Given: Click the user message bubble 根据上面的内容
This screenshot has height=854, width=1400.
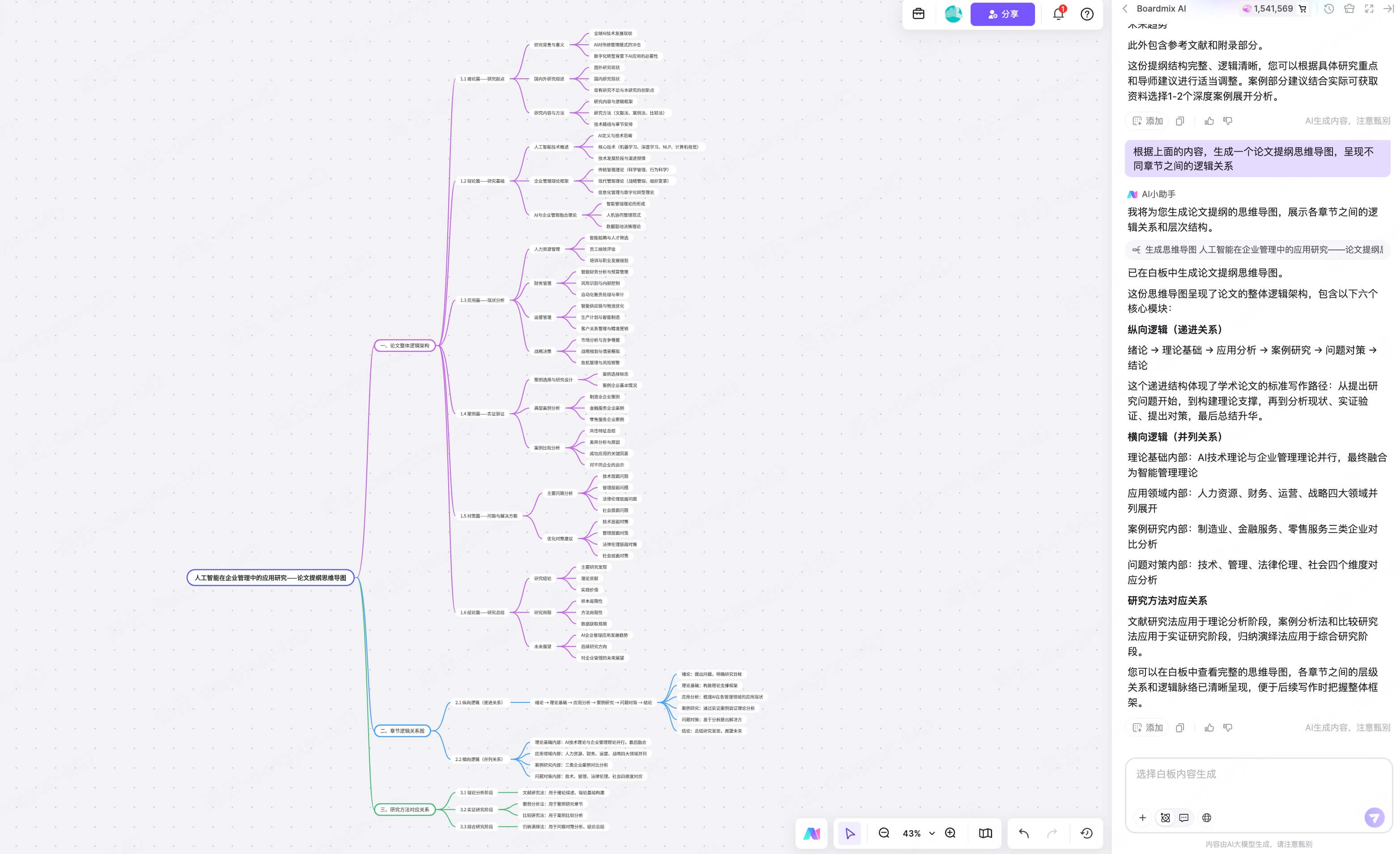Looking at the screenshot, I should click(x=1257, y=158).
